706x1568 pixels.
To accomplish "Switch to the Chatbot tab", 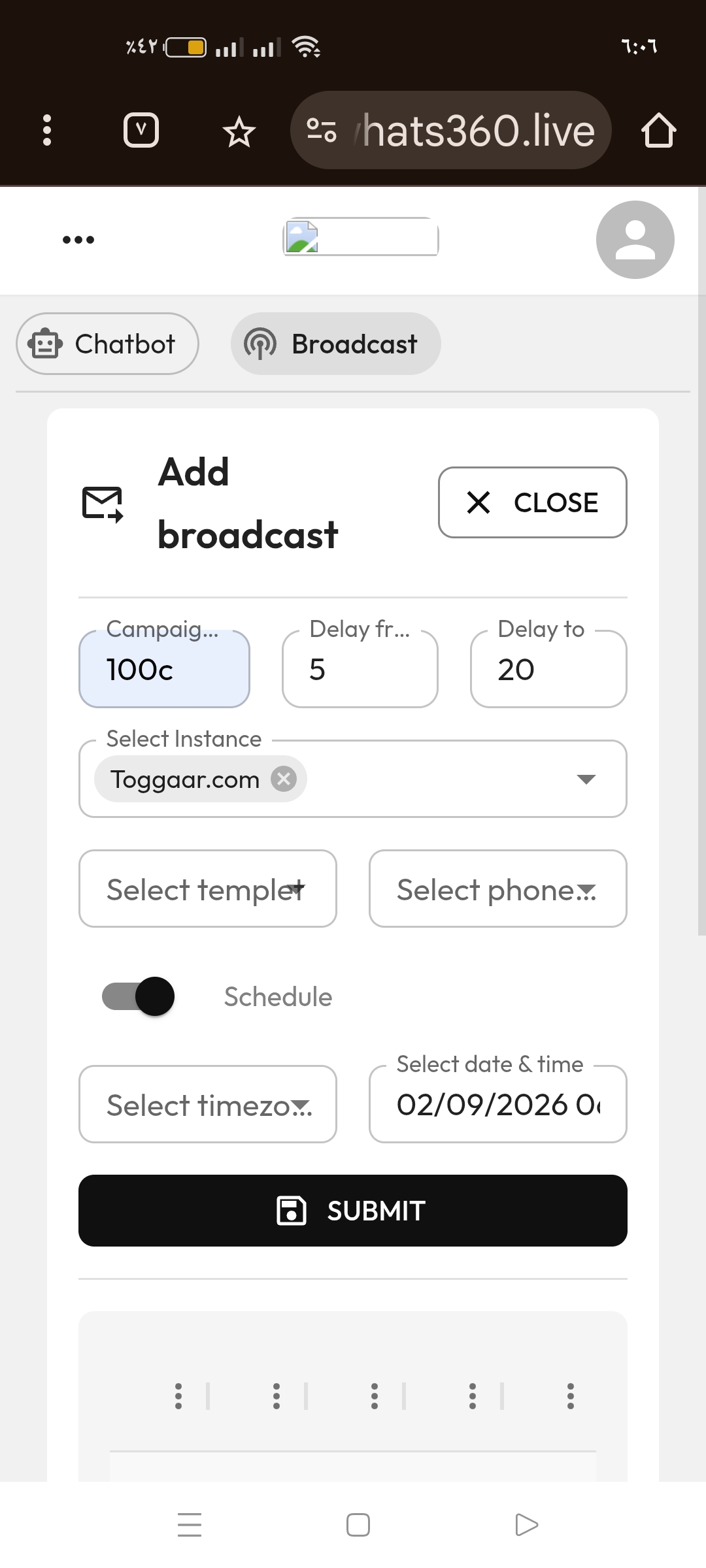I will tap(108, 344).
